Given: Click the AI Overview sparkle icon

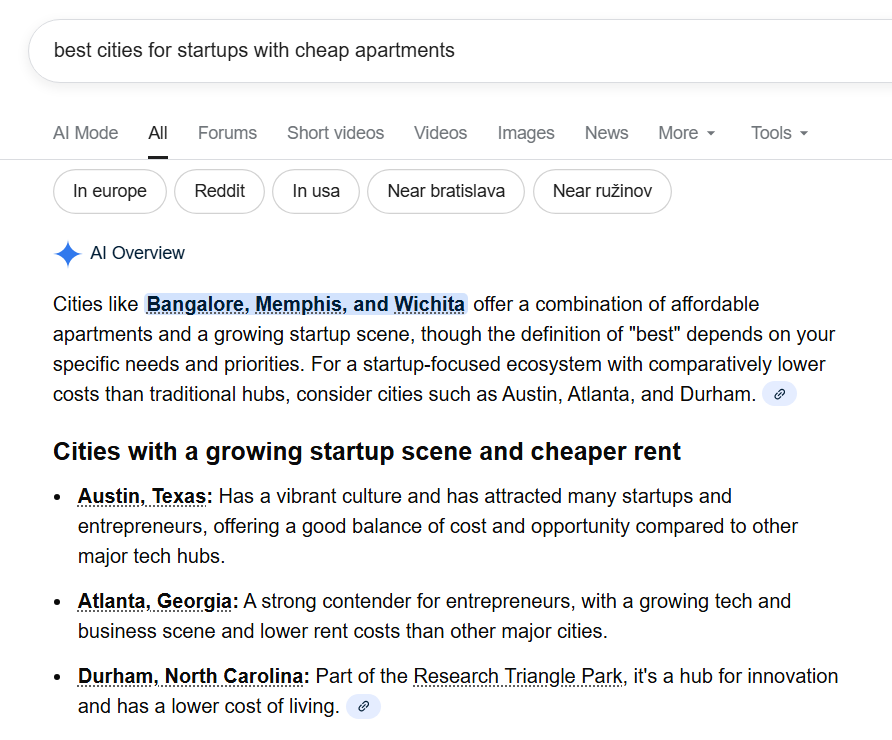Looking at the screenshot, I should (x=66, y=253).
